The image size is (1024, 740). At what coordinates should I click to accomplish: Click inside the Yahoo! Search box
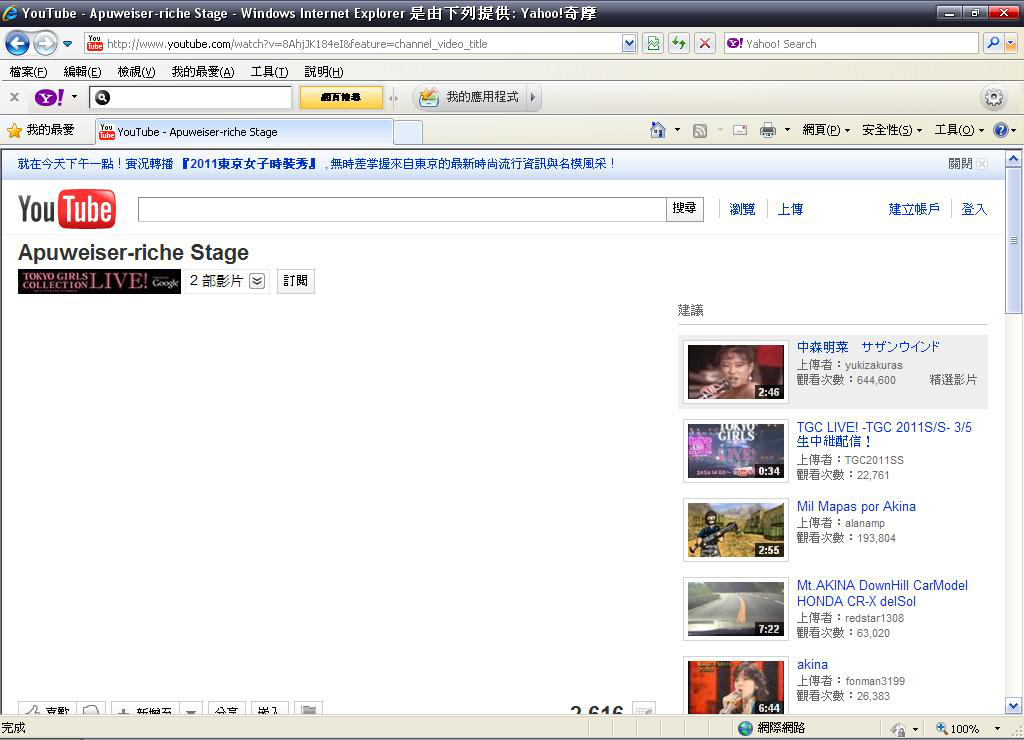point(851,44)
